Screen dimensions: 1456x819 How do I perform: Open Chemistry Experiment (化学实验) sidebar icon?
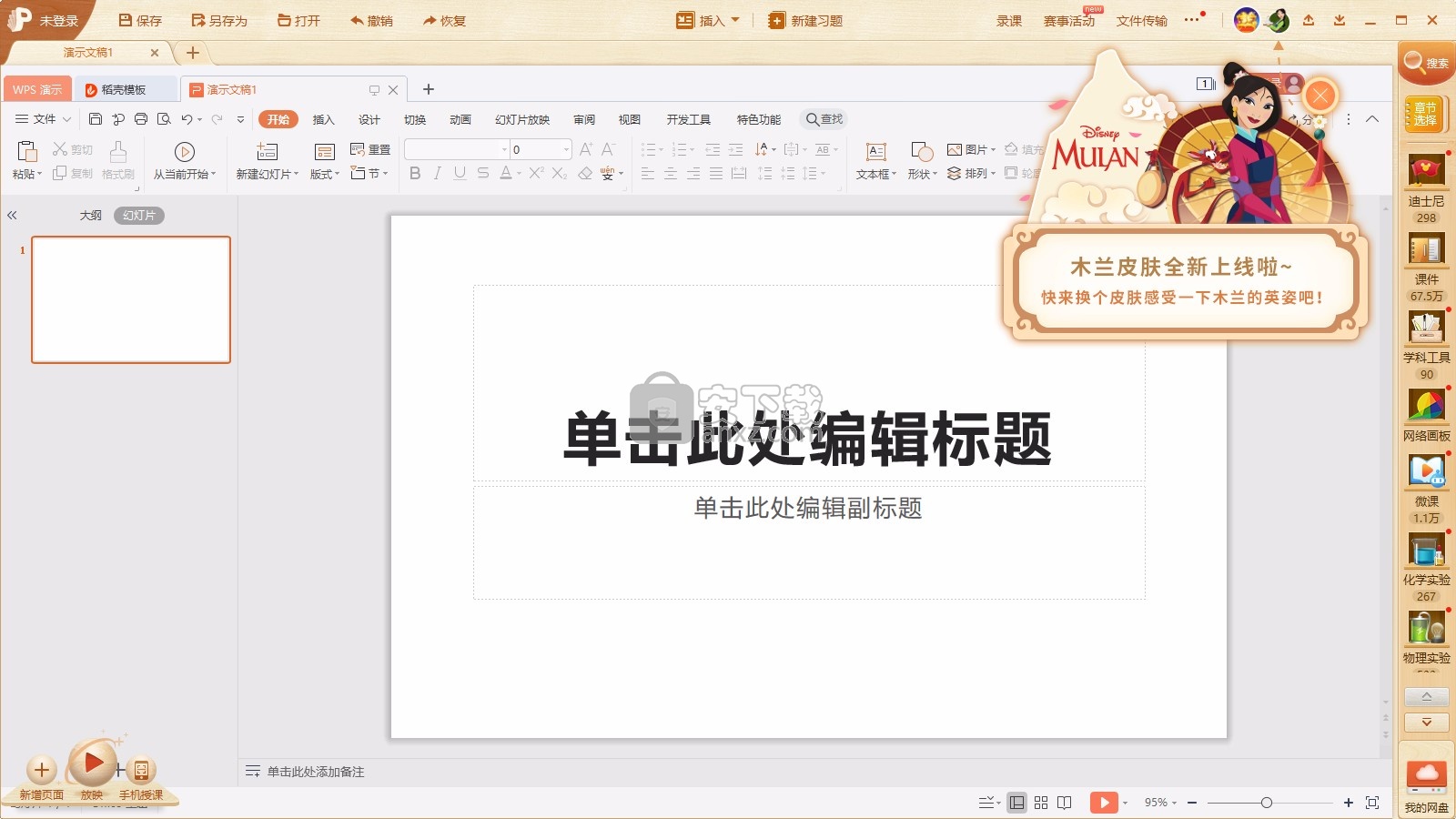pos(1426,551)
